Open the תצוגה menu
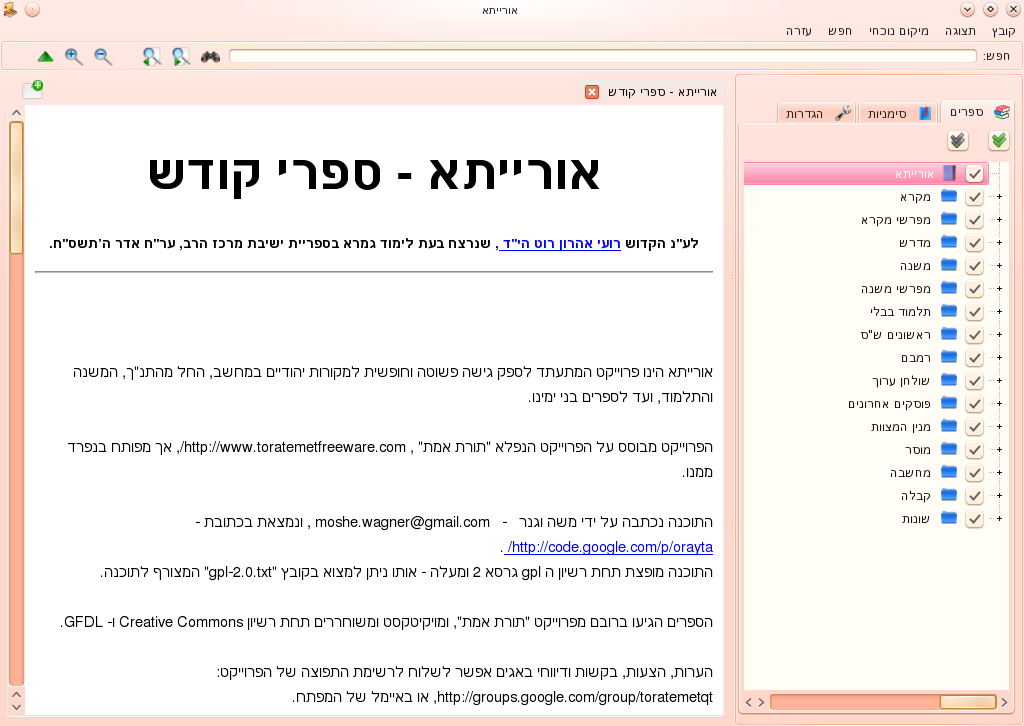The height and width of the screenshot is (726, 1024). [960, 31]
